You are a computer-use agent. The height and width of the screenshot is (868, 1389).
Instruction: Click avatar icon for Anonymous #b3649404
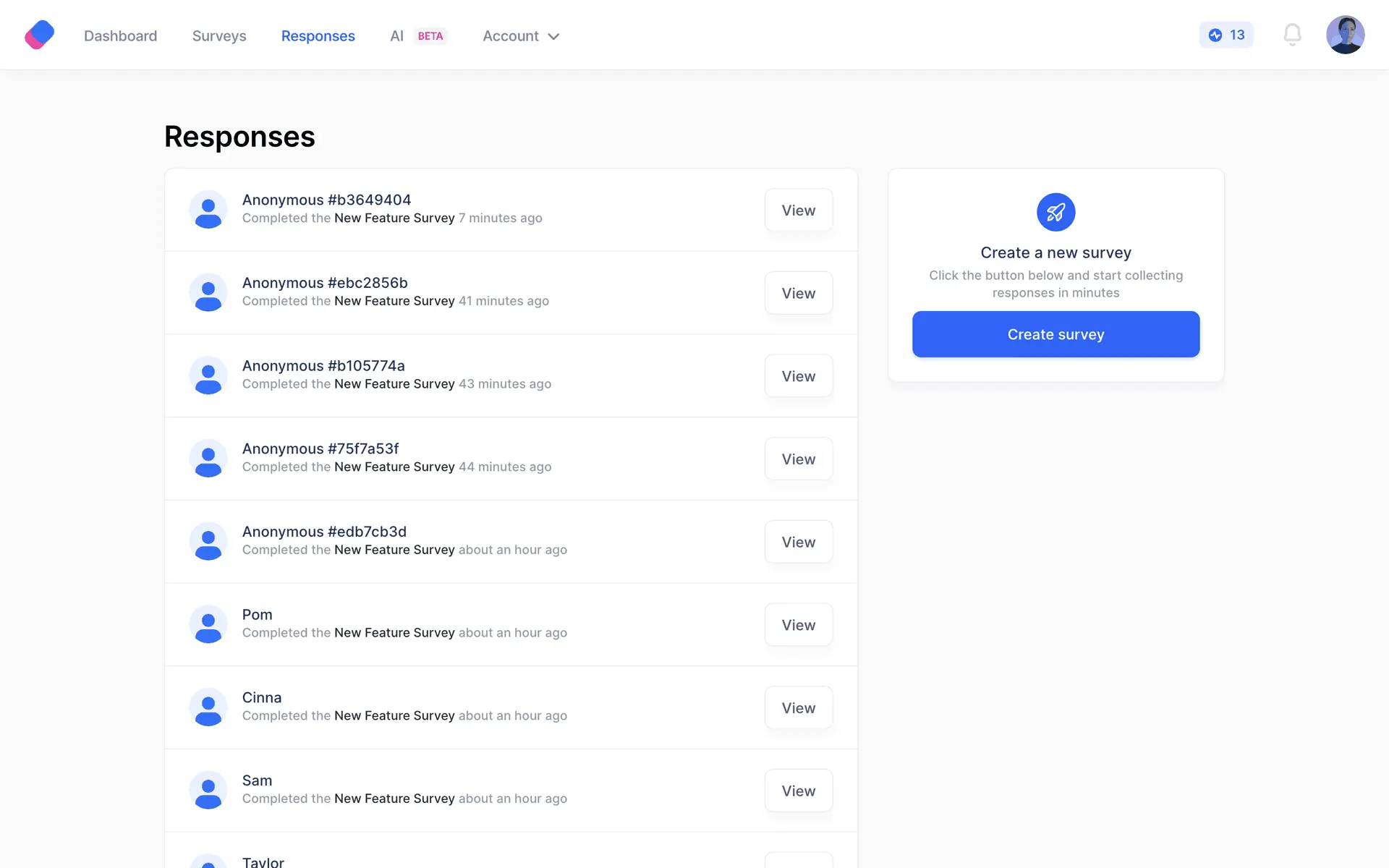208,210
